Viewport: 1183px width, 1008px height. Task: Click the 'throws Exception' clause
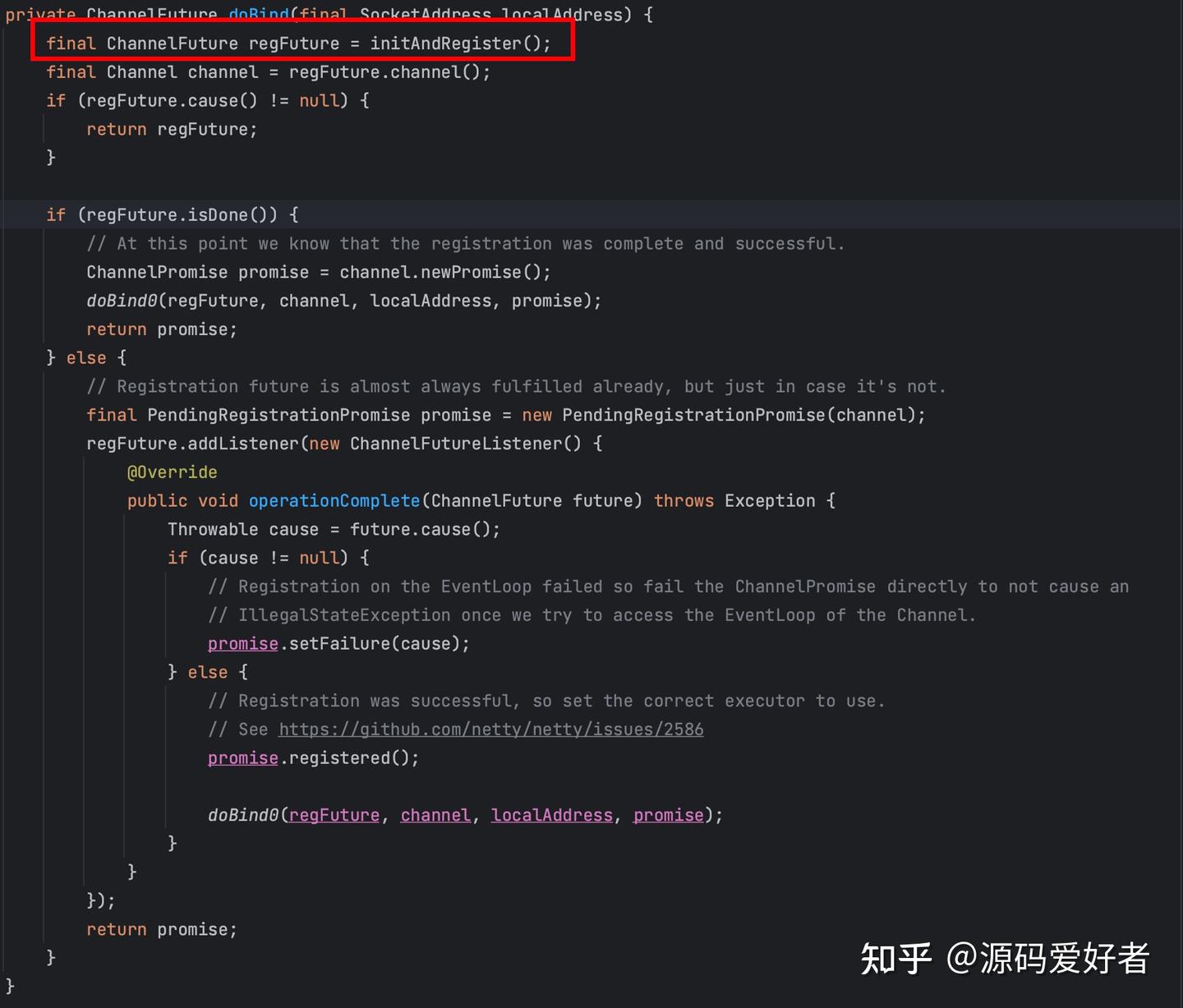click(x=734, y=501)
